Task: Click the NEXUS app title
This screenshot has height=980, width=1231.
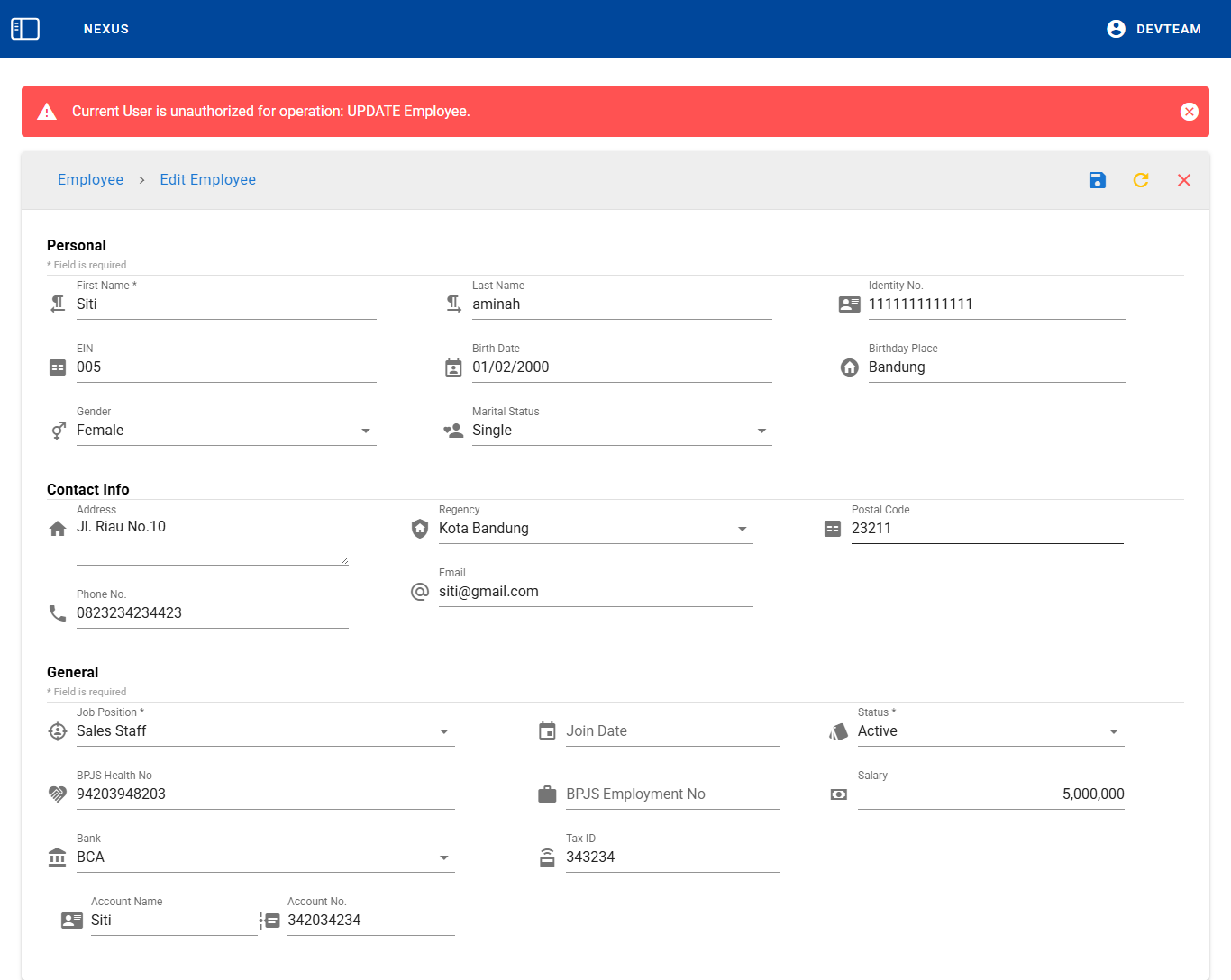Action: pos(106,29)
